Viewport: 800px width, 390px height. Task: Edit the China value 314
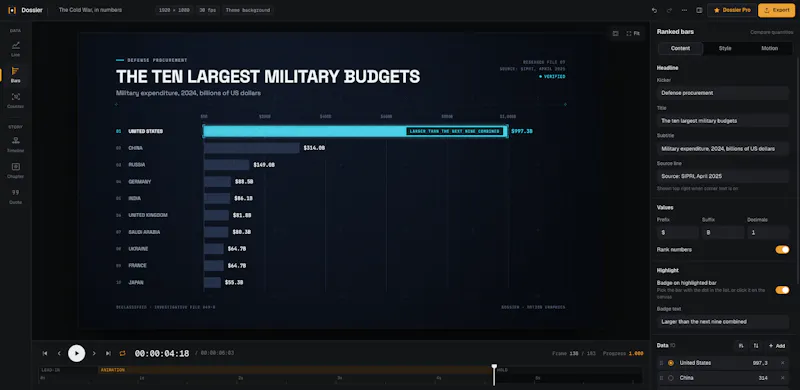coord(763,378)
